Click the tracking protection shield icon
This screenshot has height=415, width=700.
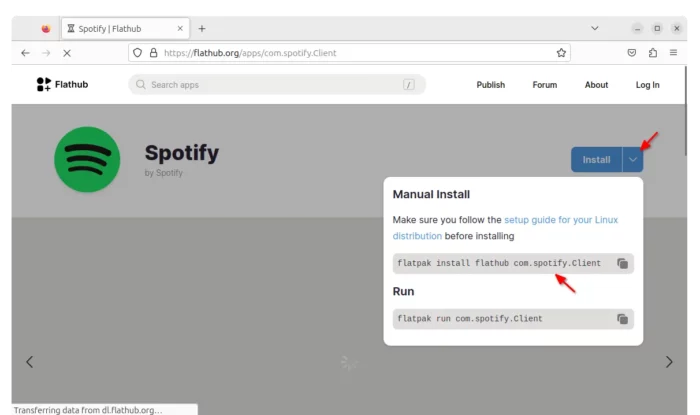[138, 53]
